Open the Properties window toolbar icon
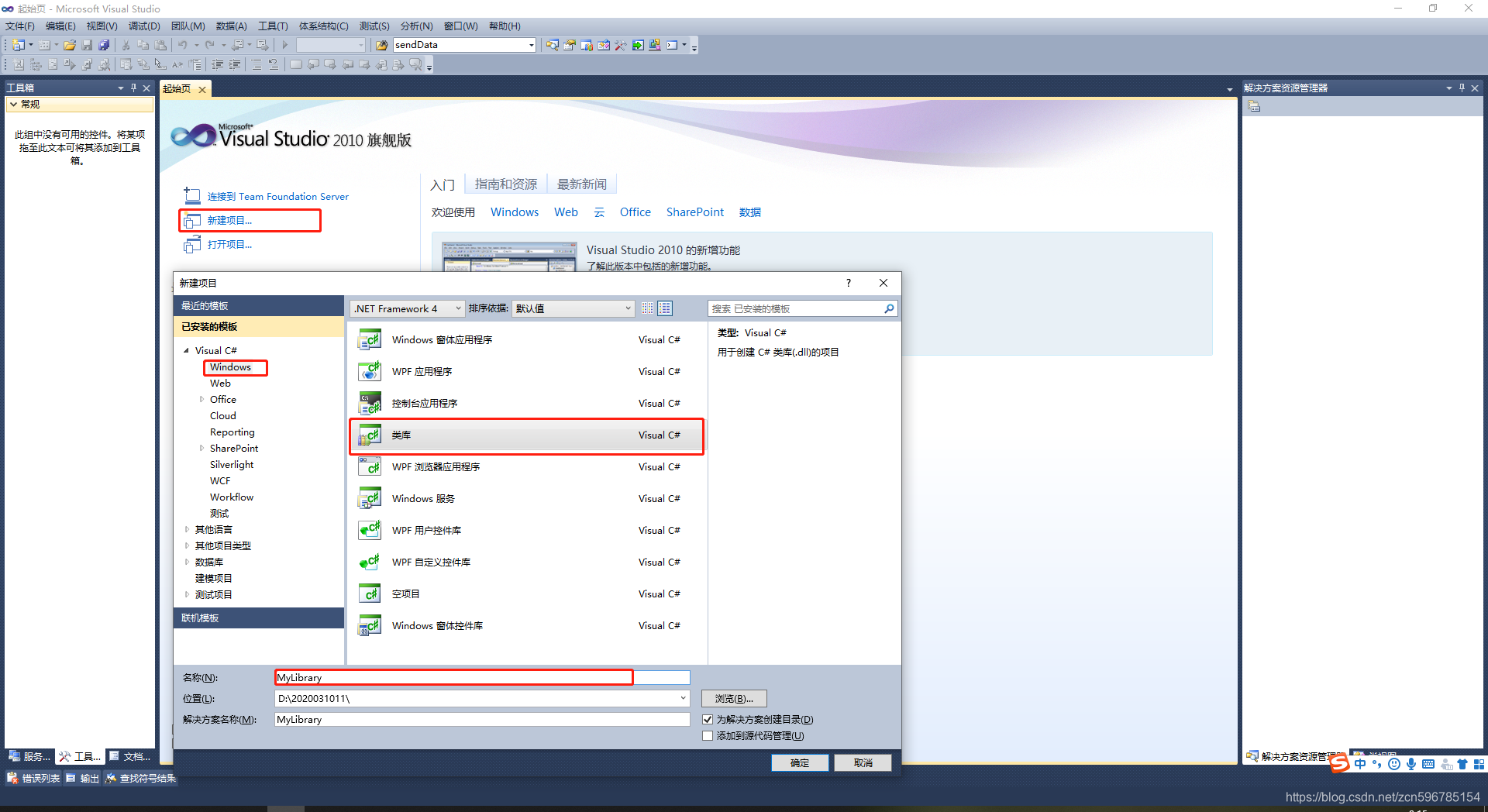 [569, 45]
